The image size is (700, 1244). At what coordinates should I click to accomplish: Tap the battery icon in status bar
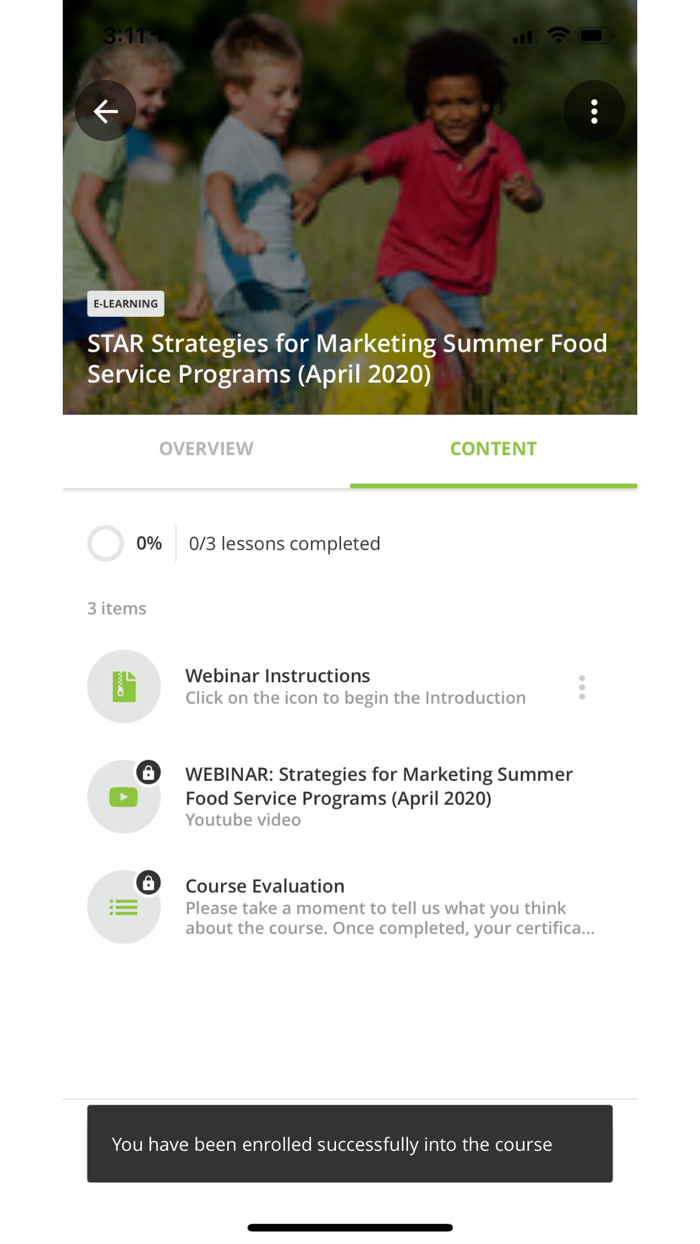click(x=595, y=36)
